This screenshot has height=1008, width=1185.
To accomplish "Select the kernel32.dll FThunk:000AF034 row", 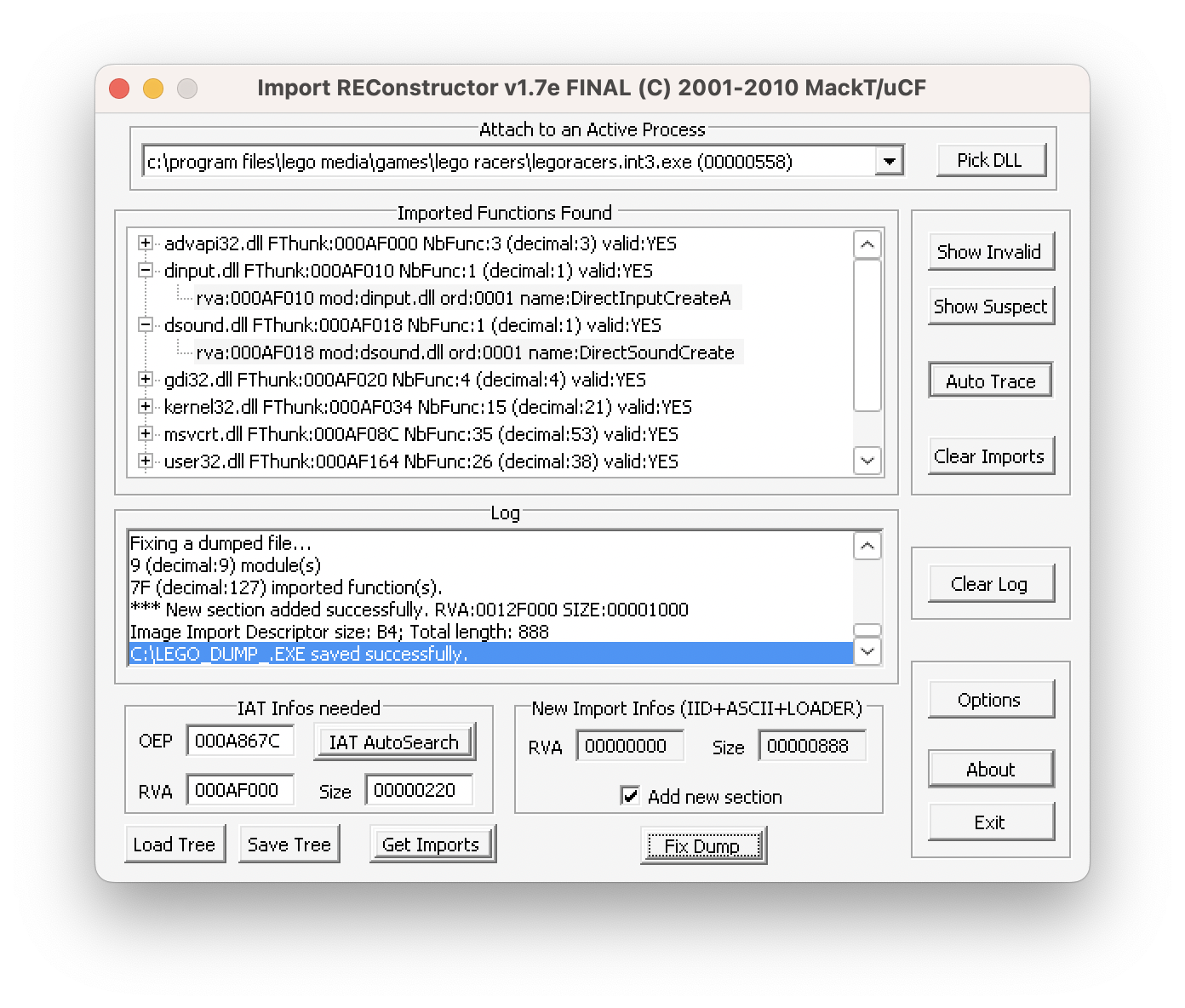I will click(428, 407).
